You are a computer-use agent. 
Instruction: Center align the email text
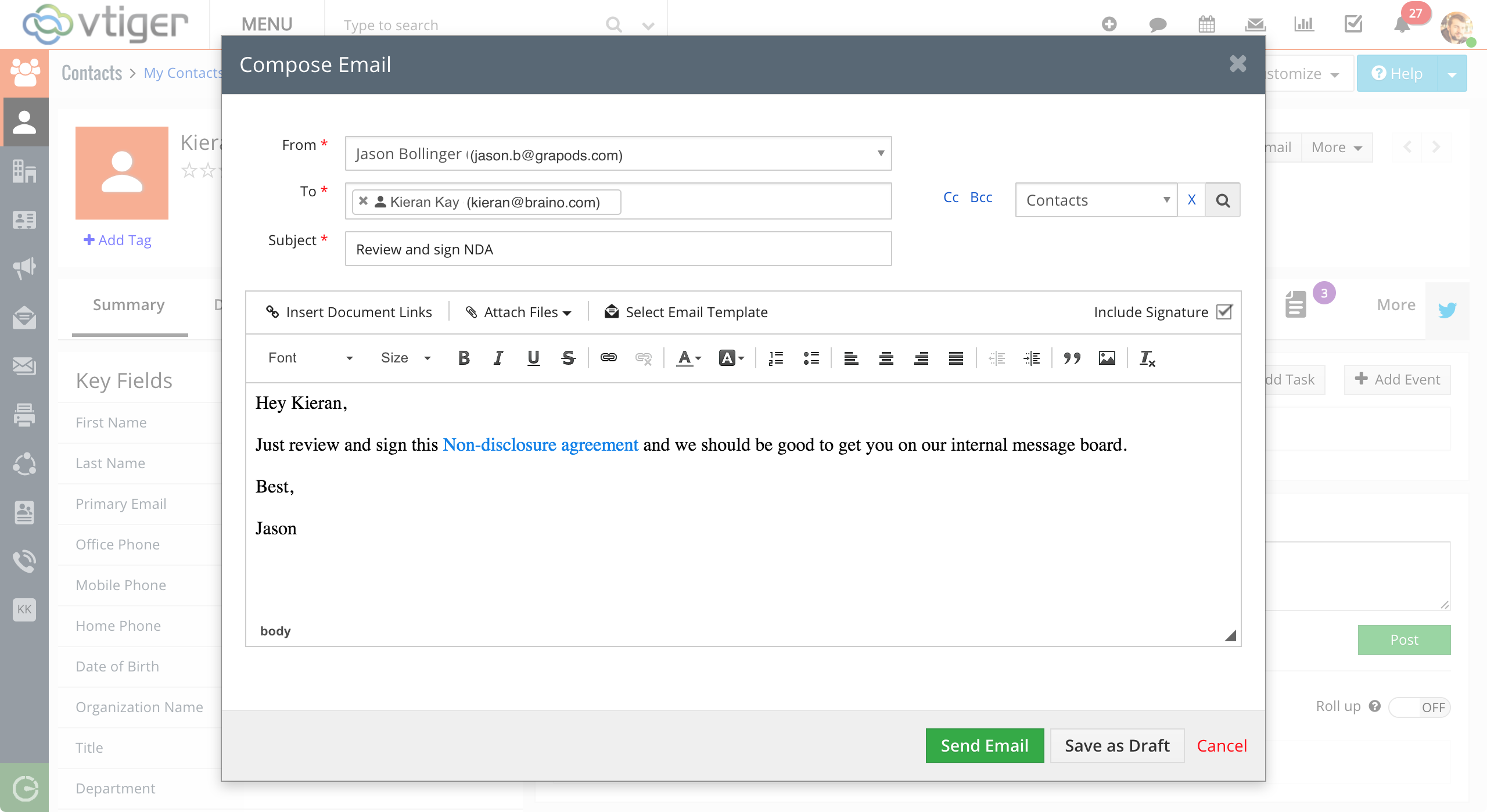(886, 358)
